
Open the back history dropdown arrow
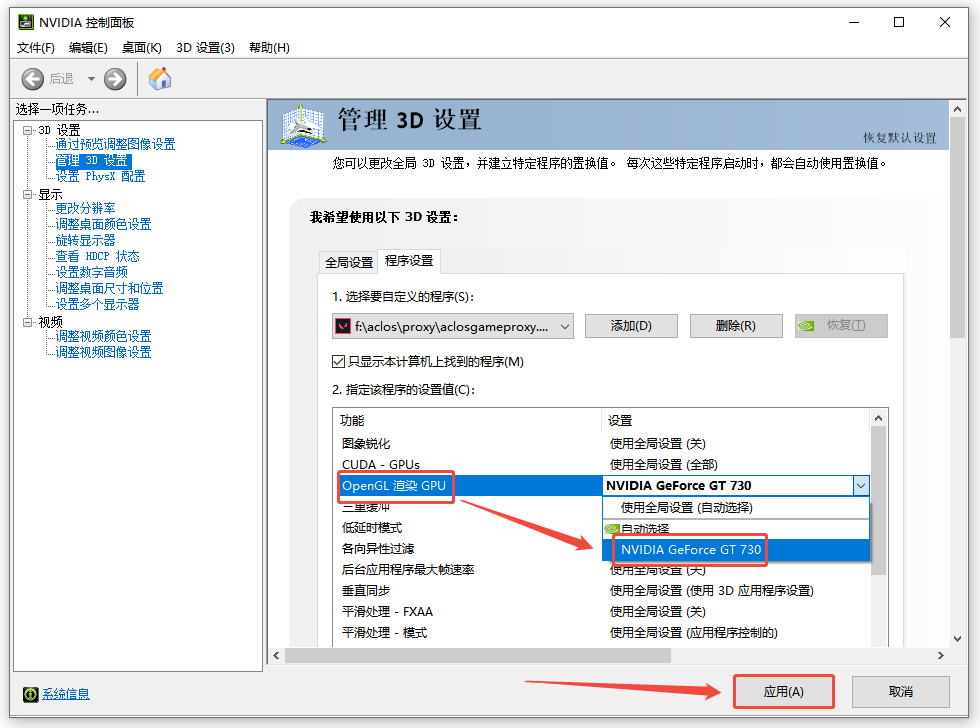click(x=91, y=79)
